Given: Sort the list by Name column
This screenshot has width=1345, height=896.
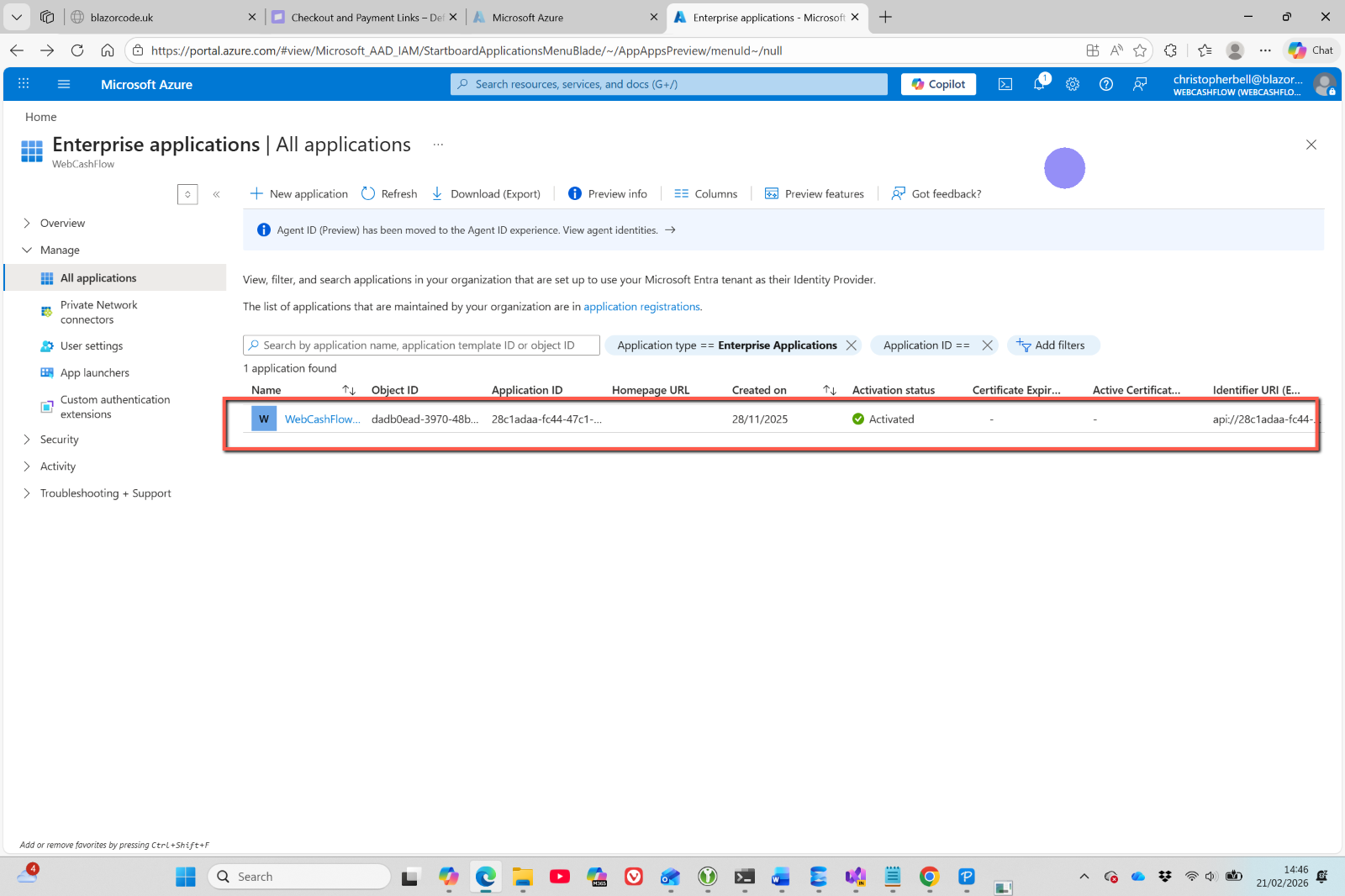Looking at the screenshot, I should pyautogui.click(x=349, y=390).
